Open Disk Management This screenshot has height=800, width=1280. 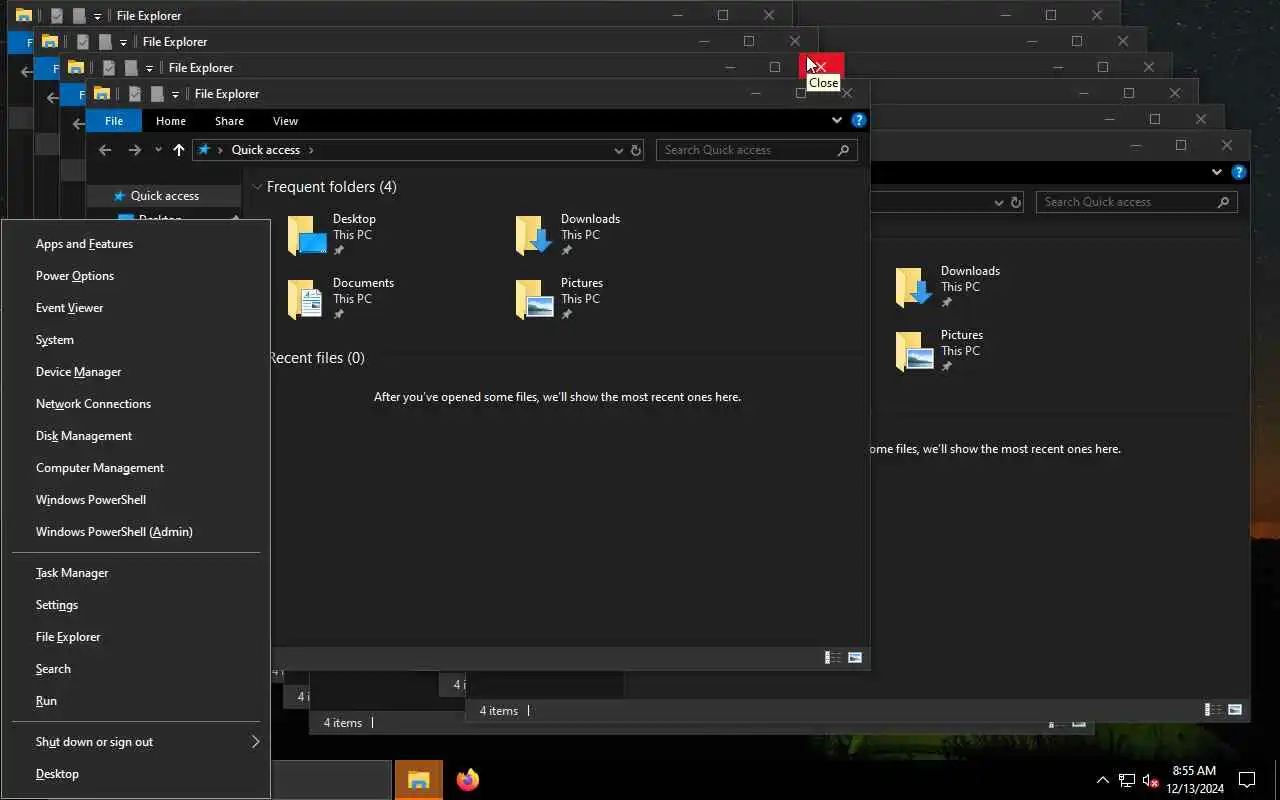136,436
